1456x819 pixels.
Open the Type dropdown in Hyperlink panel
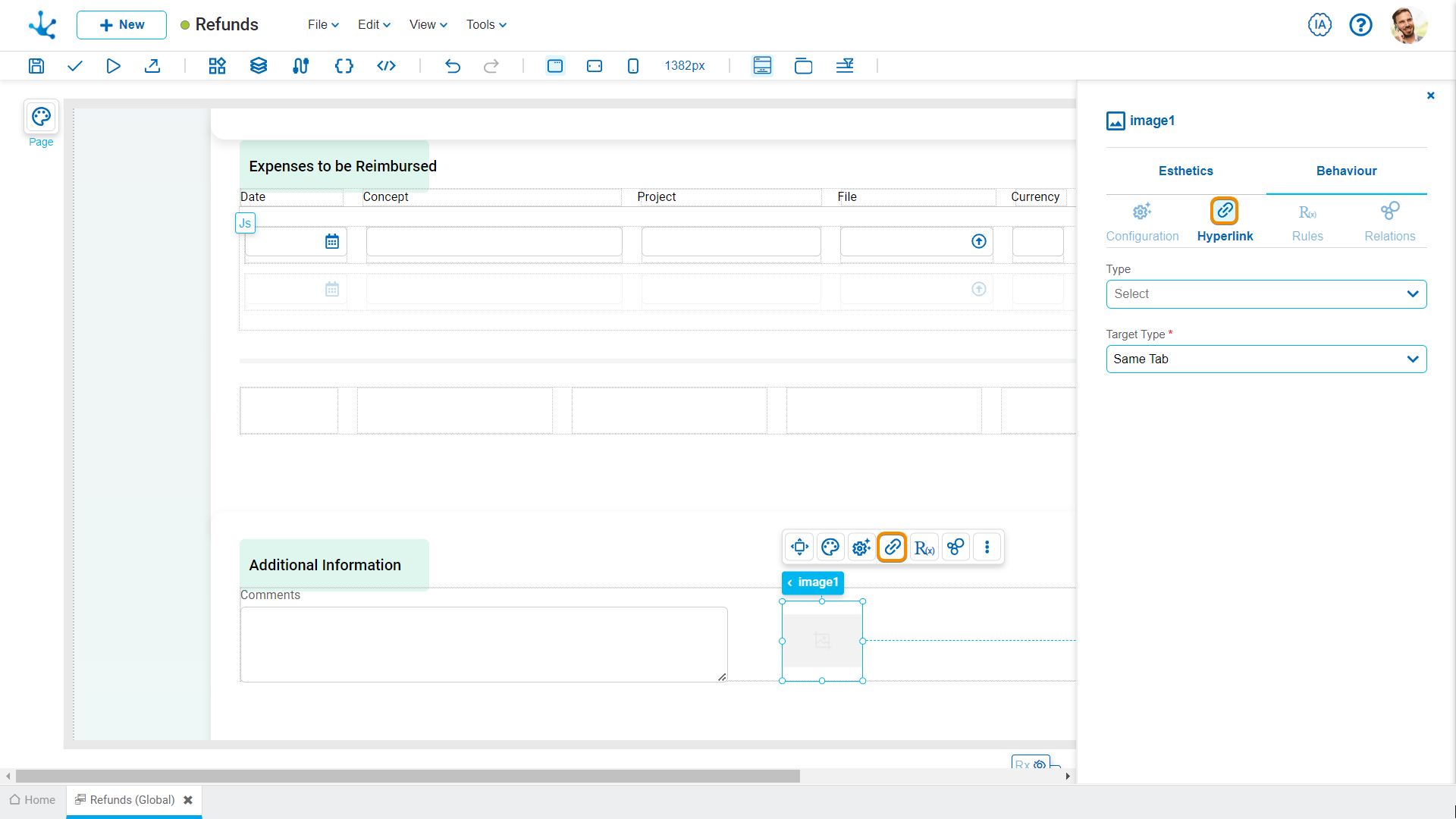pyautogui.click(x=1265, y=294)
